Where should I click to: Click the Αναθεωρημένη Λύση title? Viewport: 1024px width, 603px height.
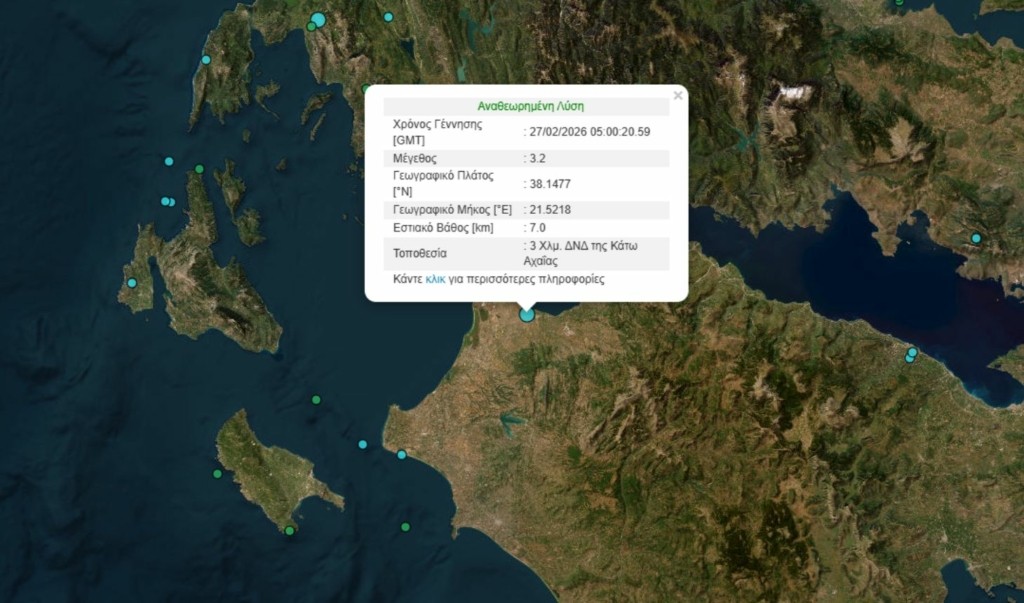pos(531,104)
